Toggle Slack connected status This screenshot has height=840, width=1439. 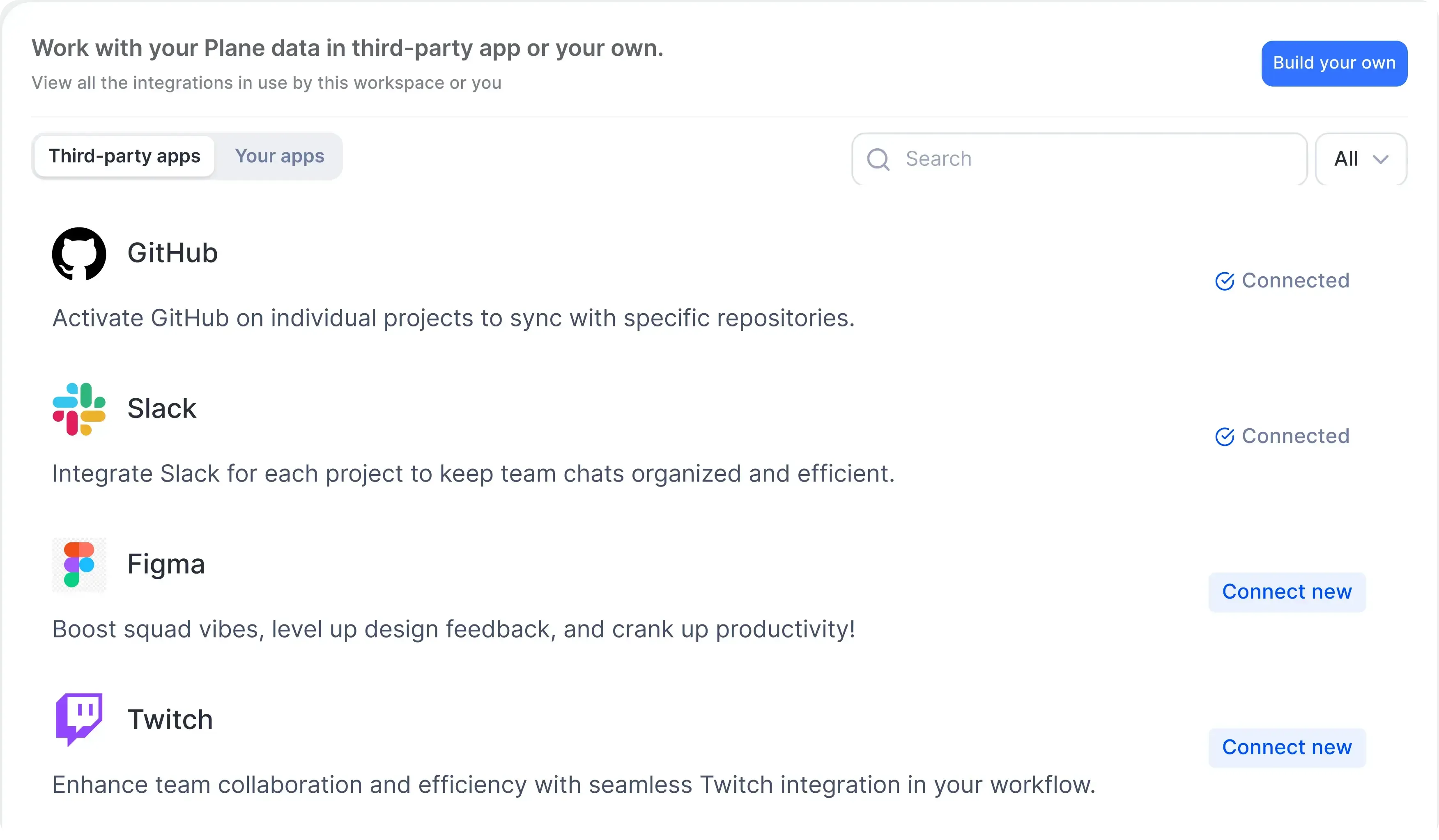coord(1282,436)
